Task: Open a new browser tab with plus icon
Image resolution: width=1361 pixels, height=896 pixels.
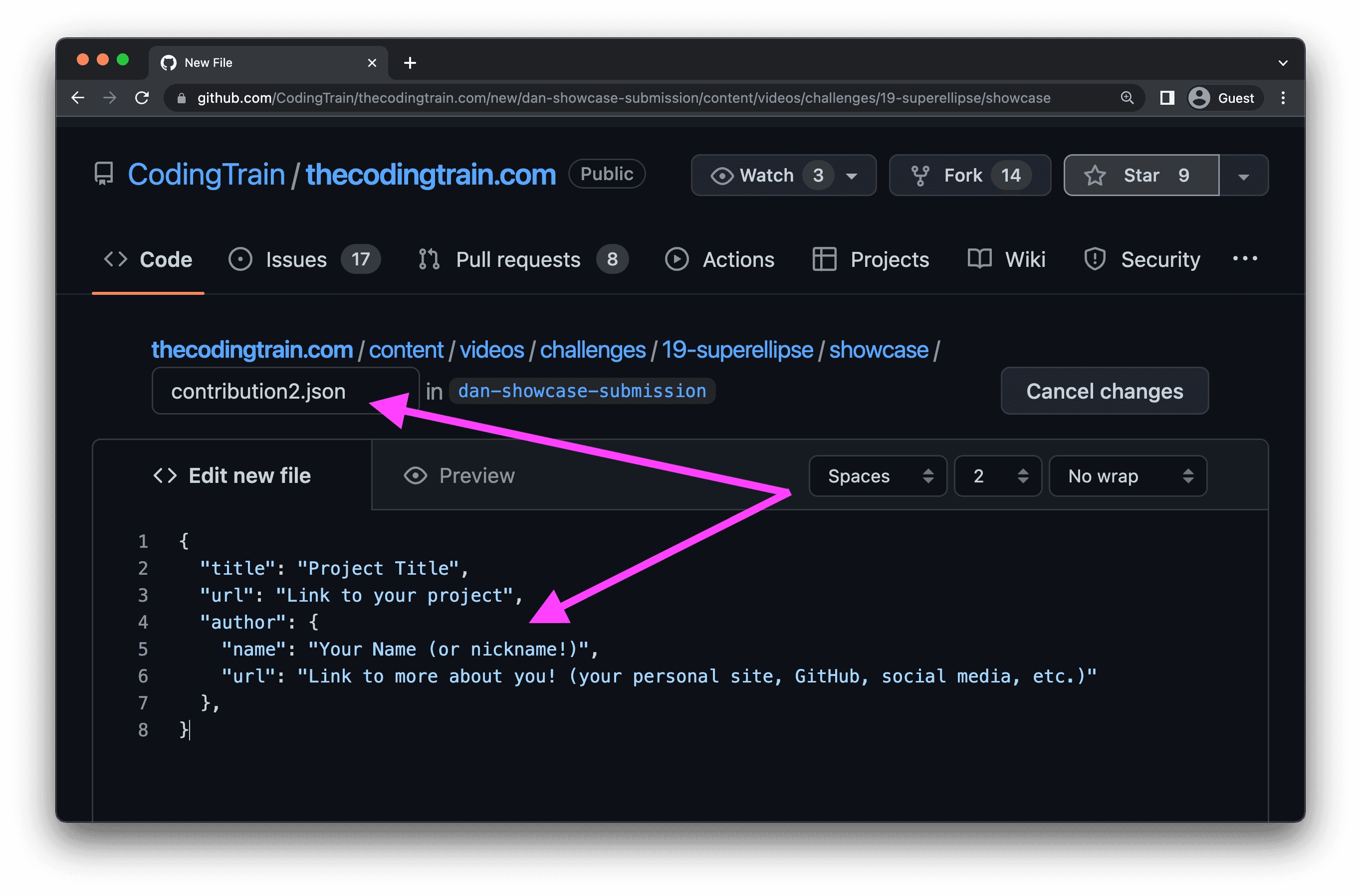Action: click(x=410, y=63)
